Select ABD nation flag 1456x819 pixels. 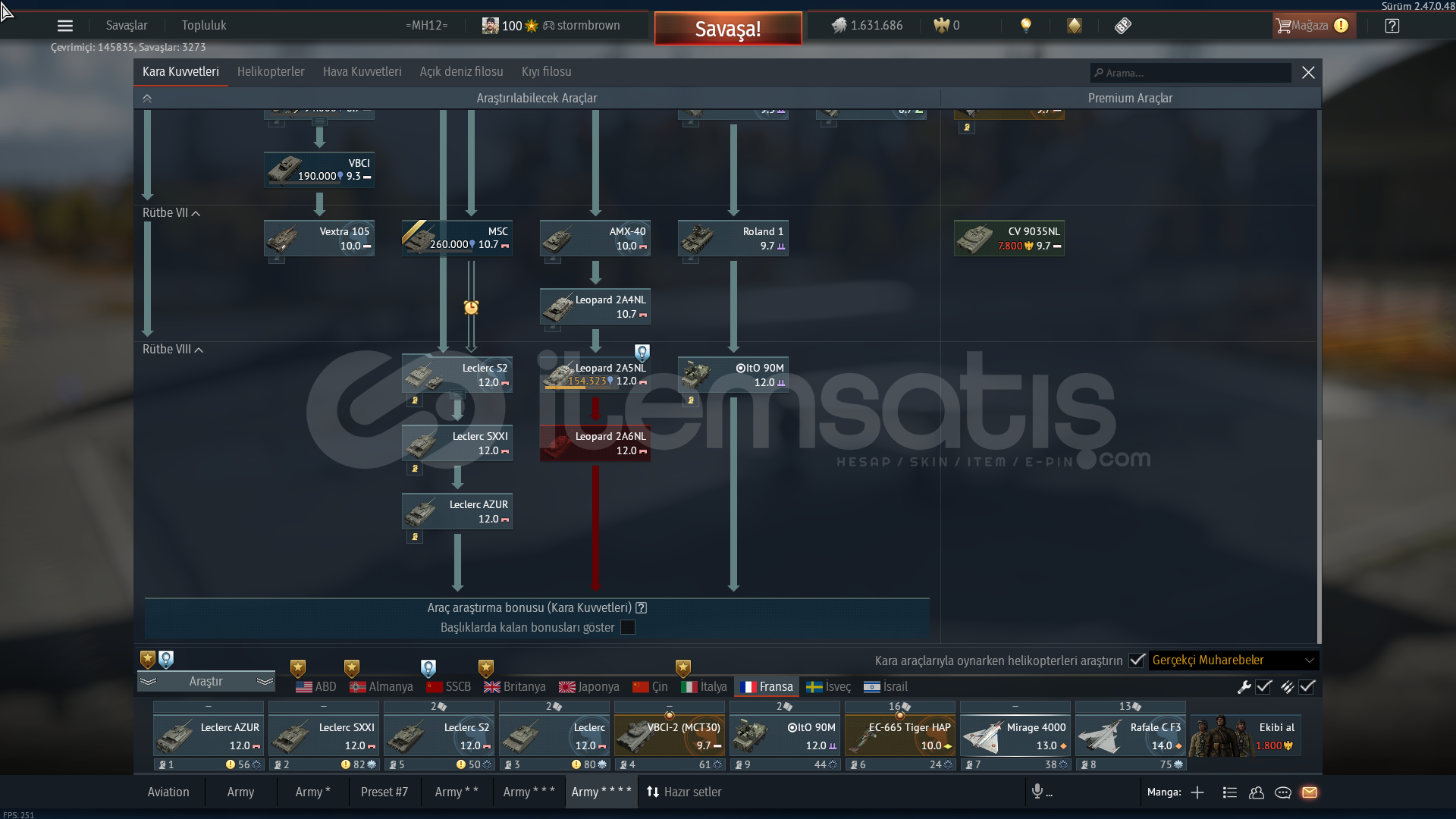click(x=316, y=687)
